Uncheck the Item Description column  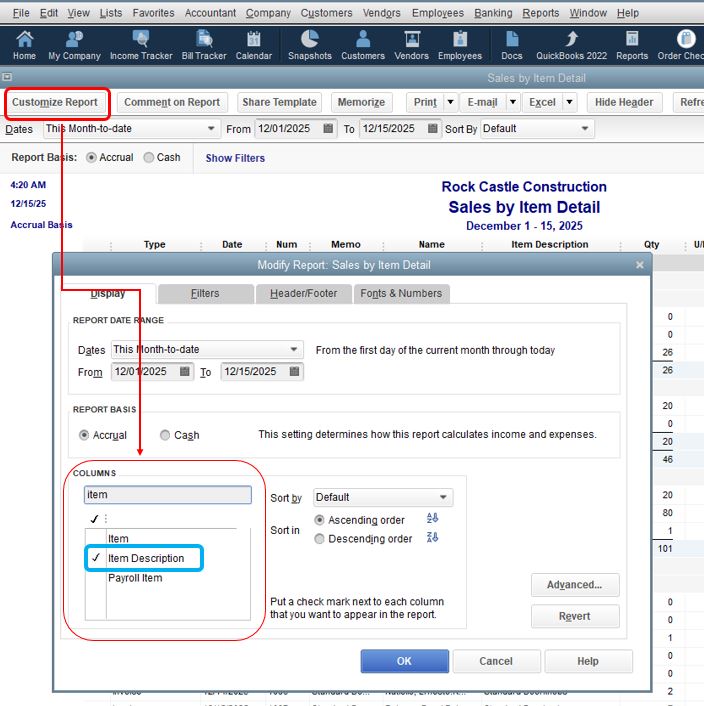point(95,558)
